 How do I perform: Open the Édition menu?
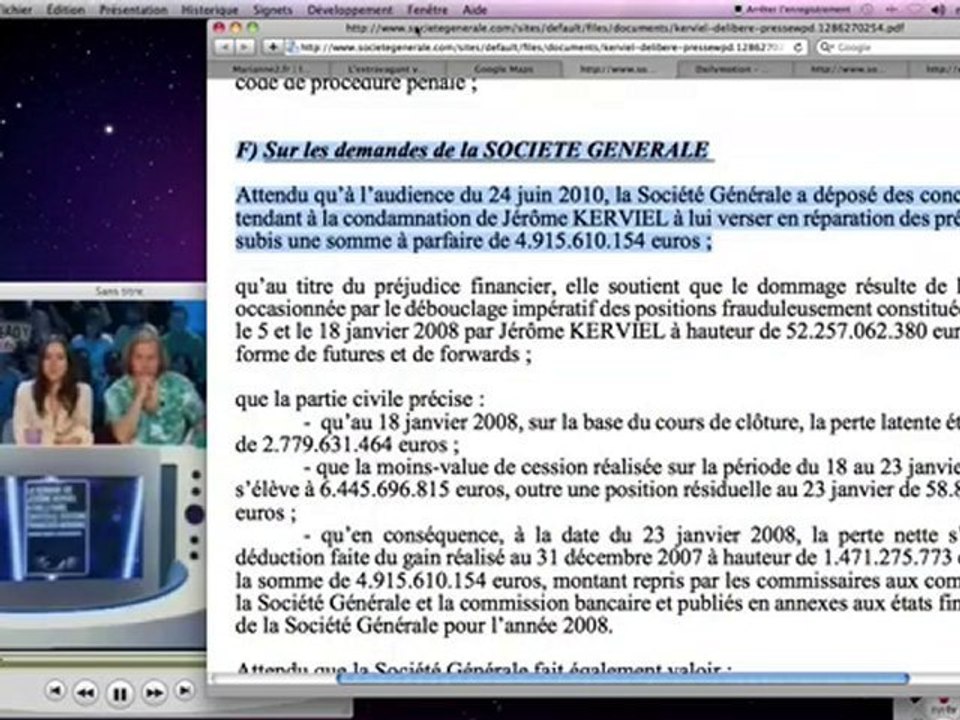[66, 10]
